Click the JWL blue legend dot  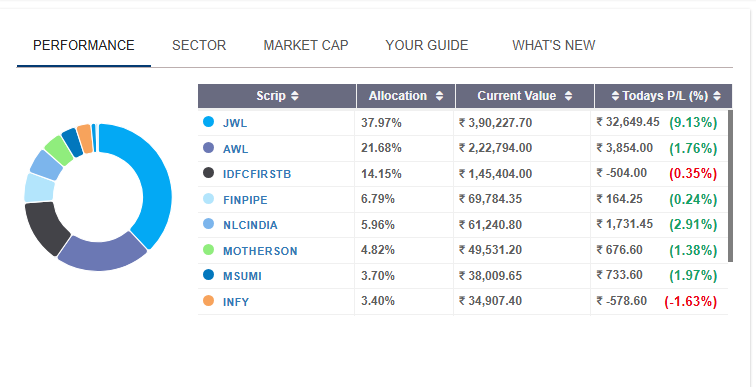click(x=208, y=121)
